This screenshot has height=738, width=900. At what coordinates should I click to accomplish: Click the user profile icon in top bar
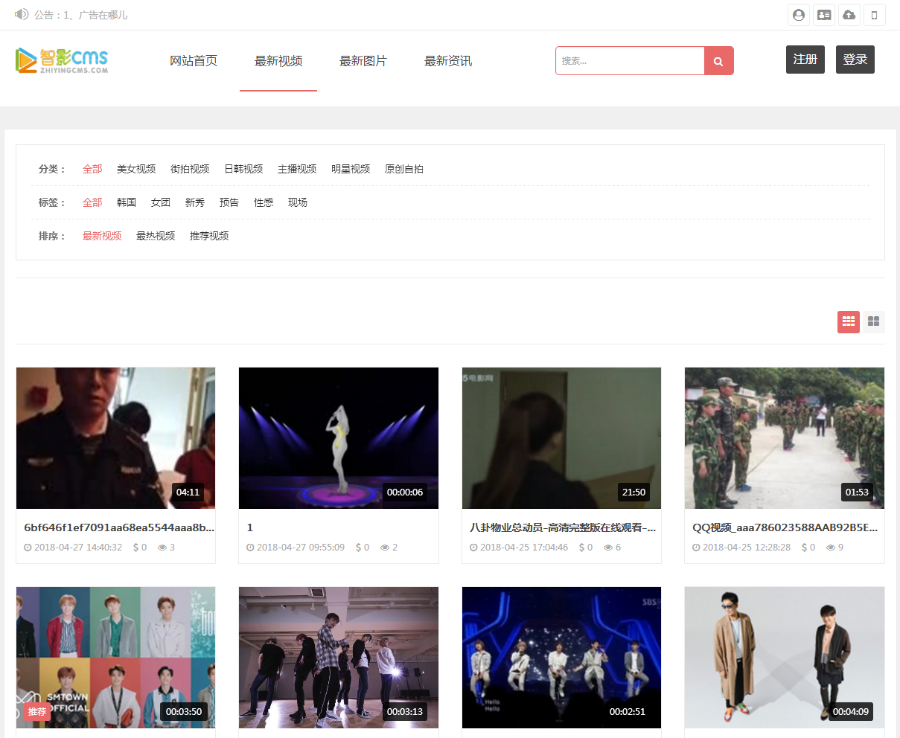coord(798,15)
